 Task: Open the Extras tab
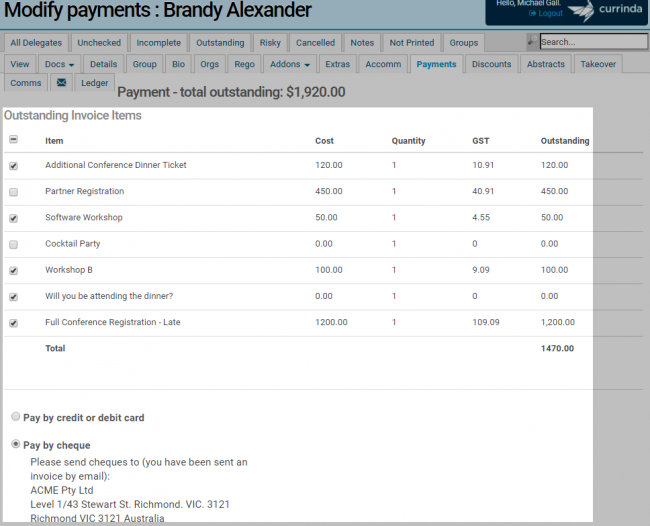[x=337, y=64]
